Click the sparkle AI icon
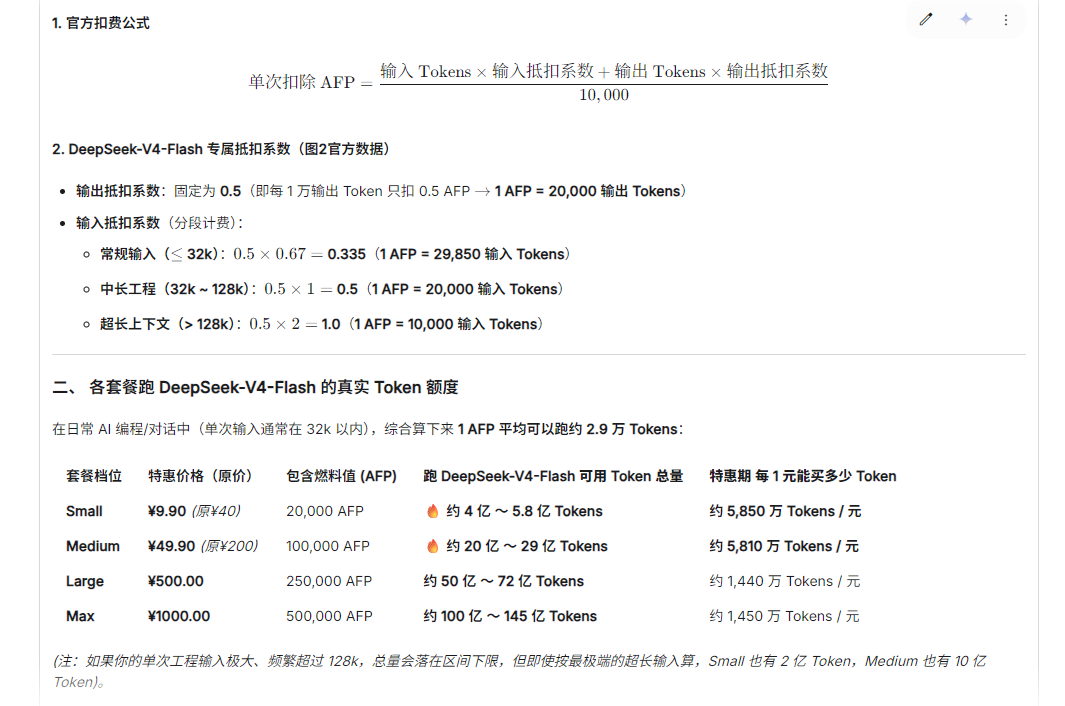 (966, 20)
